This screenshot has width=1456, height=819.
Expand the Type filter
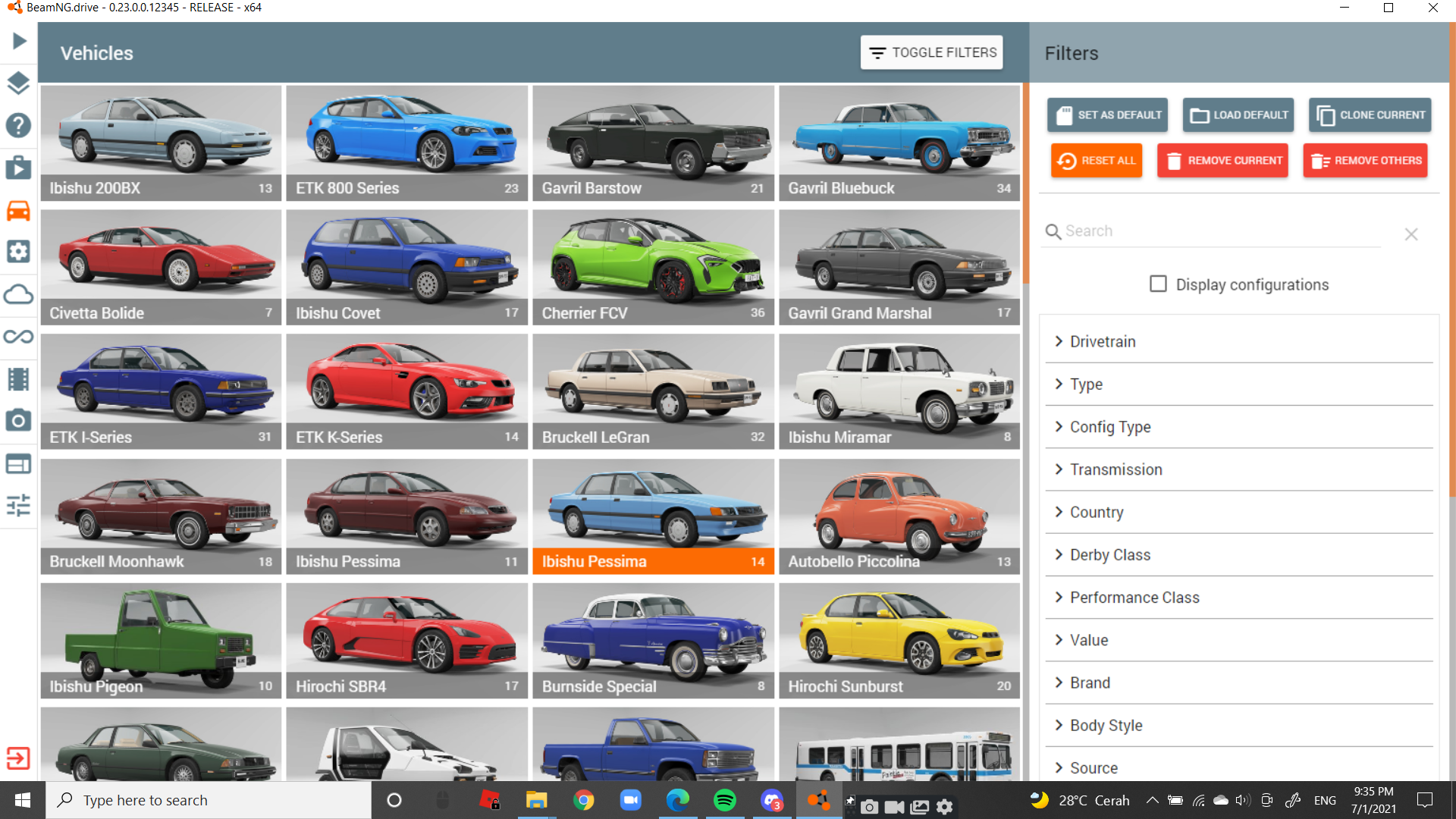click(1239, 384)
